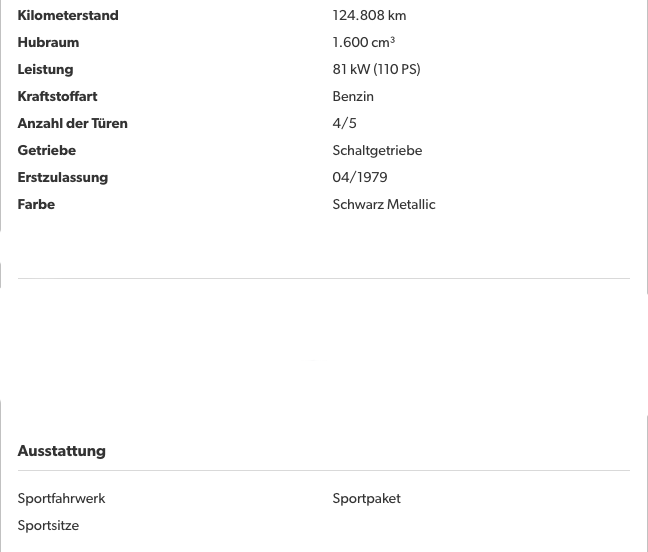This screenshot has height=552, width=648.
Task: Select the Schwarz Metallic color value
Action: click(x=383, y=204)
